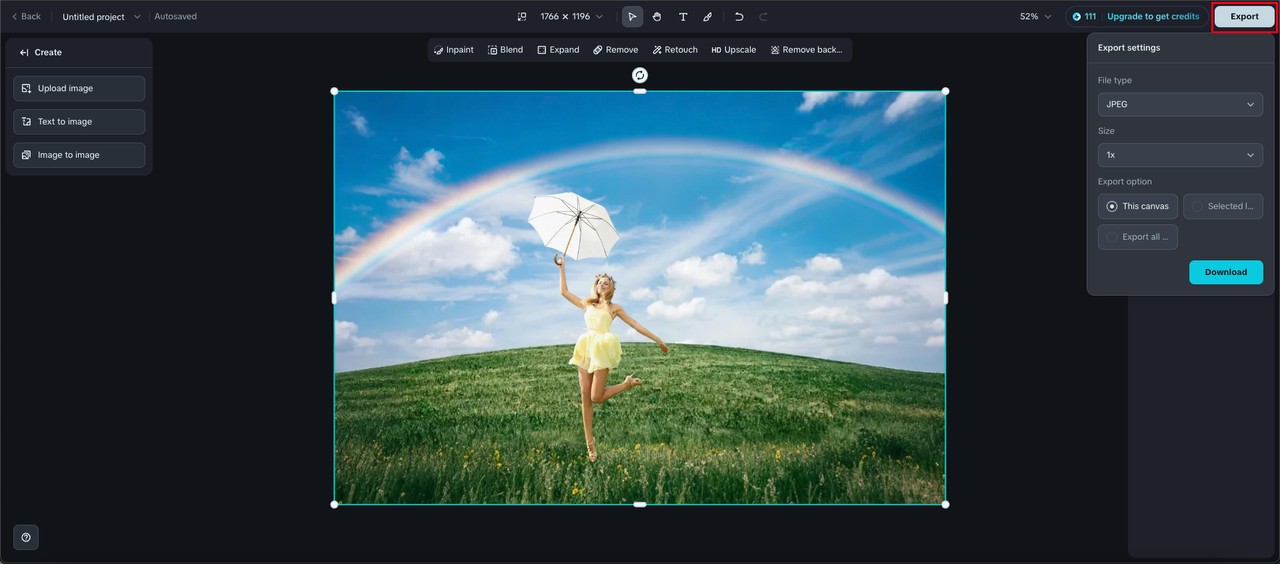Choose the Inpaint tool
This screenshot has height=564, width=1280.
click(454, 50)
